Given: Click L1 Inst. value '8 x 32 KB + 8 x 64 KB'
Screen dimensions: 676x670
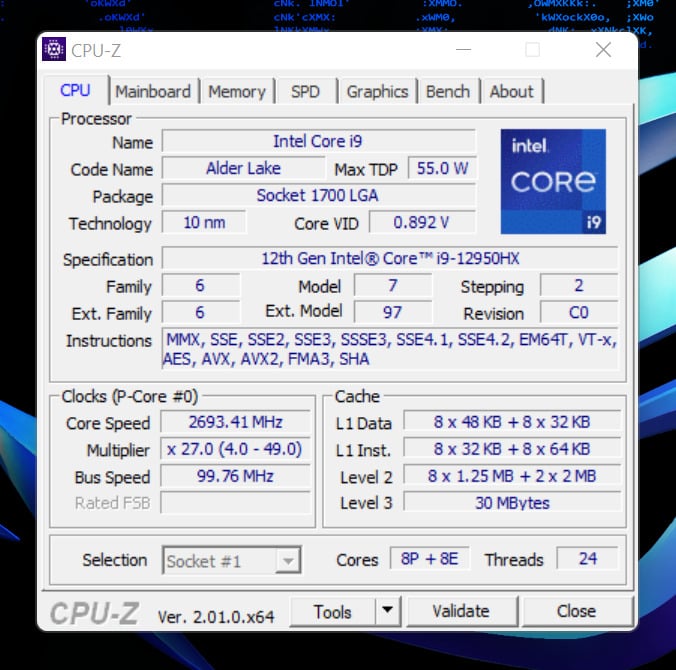Looking at the screenshot, I should 512,449.
